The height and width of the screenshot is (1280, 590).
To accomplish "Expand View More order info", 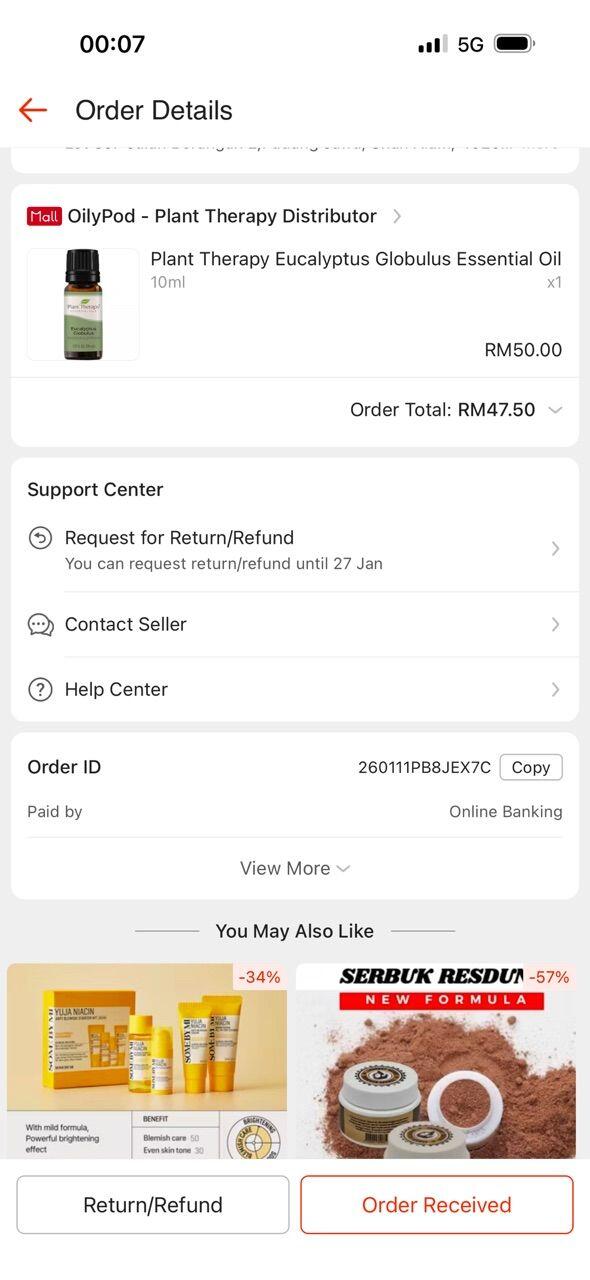I will coord(295,868).
